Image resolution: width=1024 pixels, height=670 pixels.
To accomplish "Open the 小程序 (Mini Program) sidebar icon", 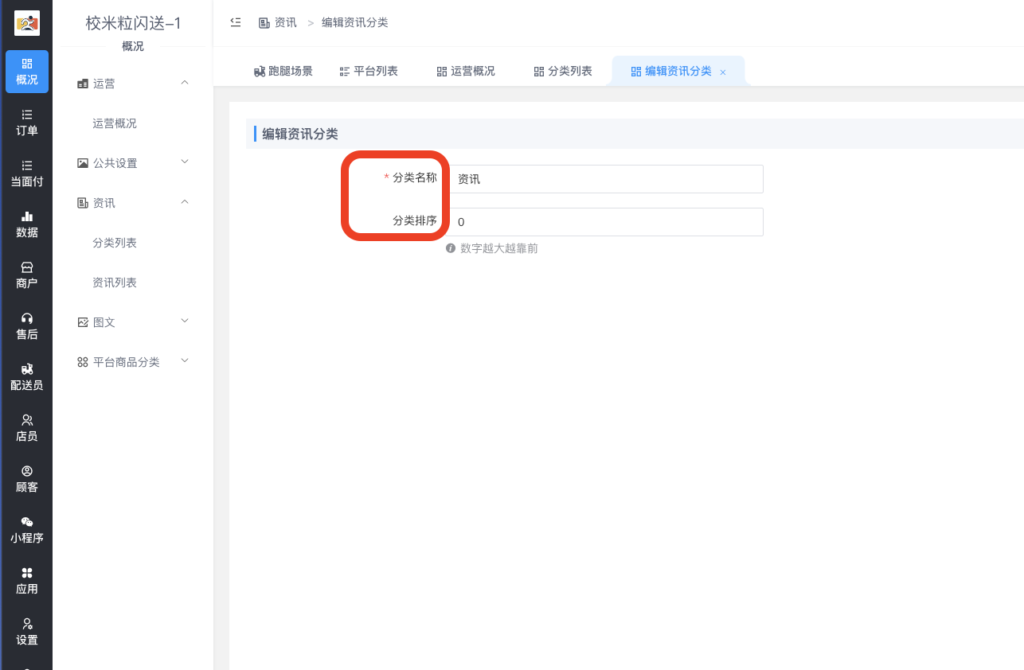I will point(26,530).
